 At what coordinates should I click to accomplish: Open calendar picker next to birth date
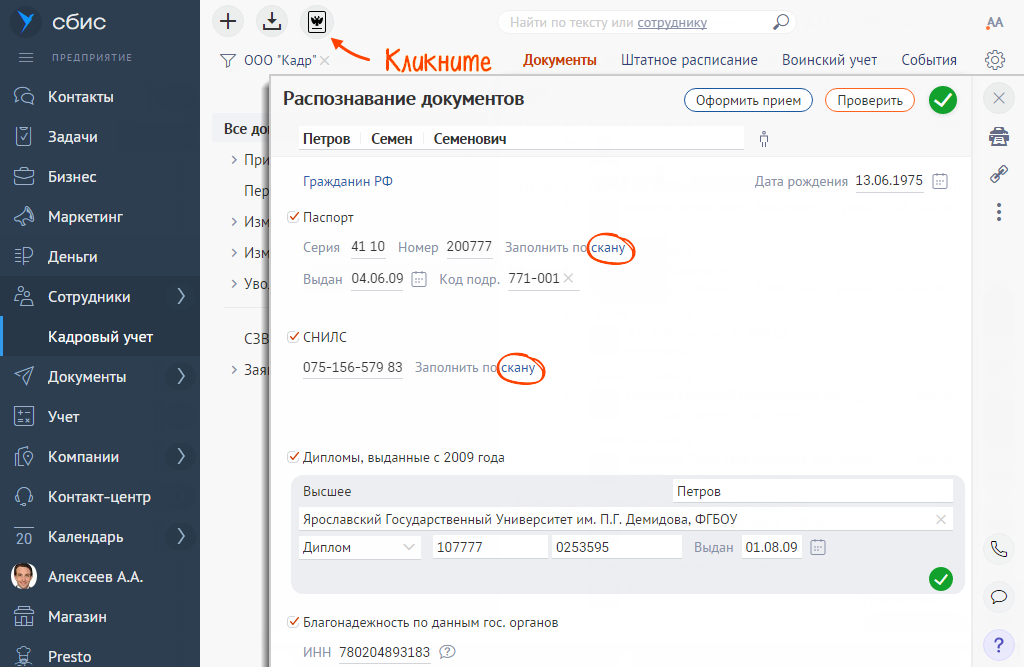[939, 181]
